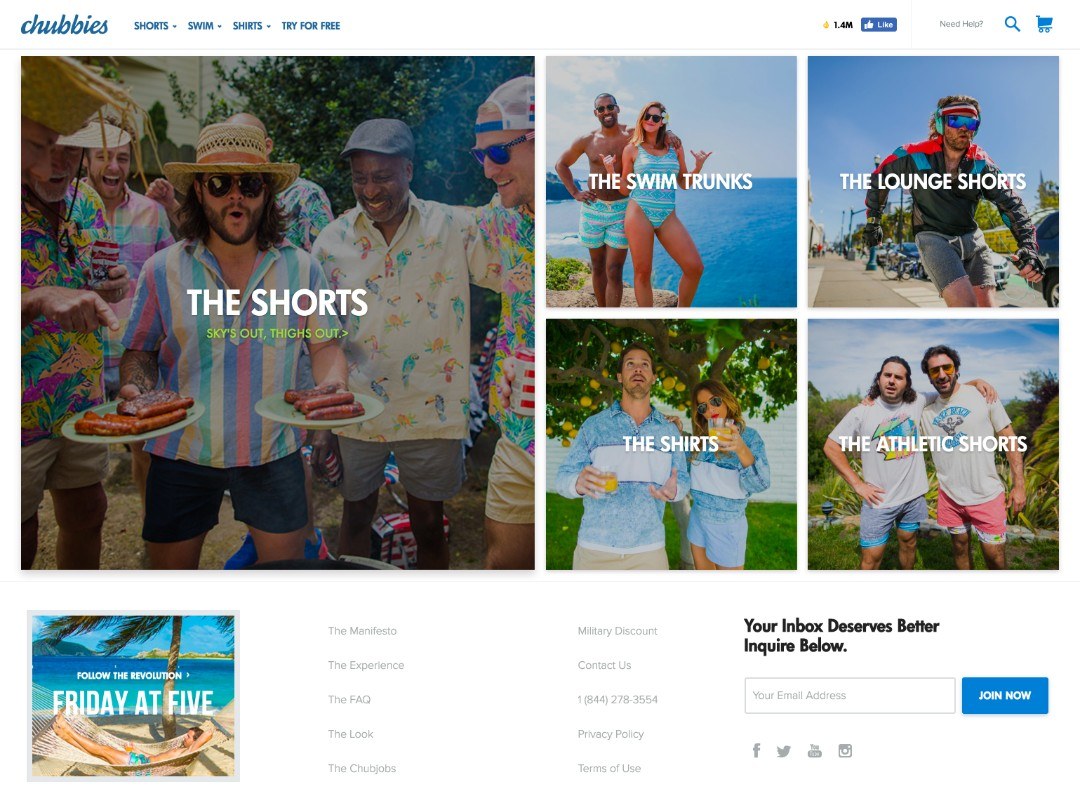Open the Twitter icon in footer
Viewport: 1080px width, 803px height.
pyautogui.click(x=784, y=751)
